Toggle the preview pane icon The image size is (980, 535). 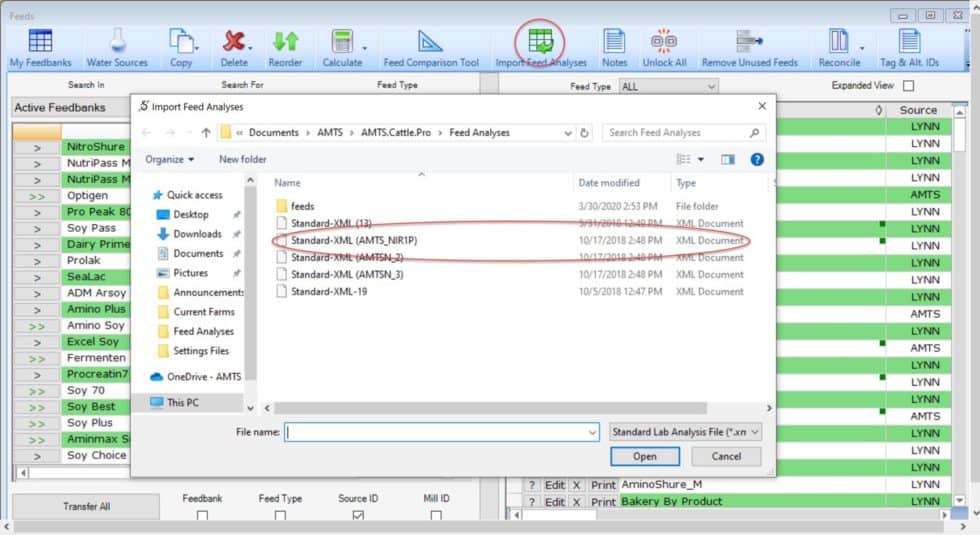(728, 159)
